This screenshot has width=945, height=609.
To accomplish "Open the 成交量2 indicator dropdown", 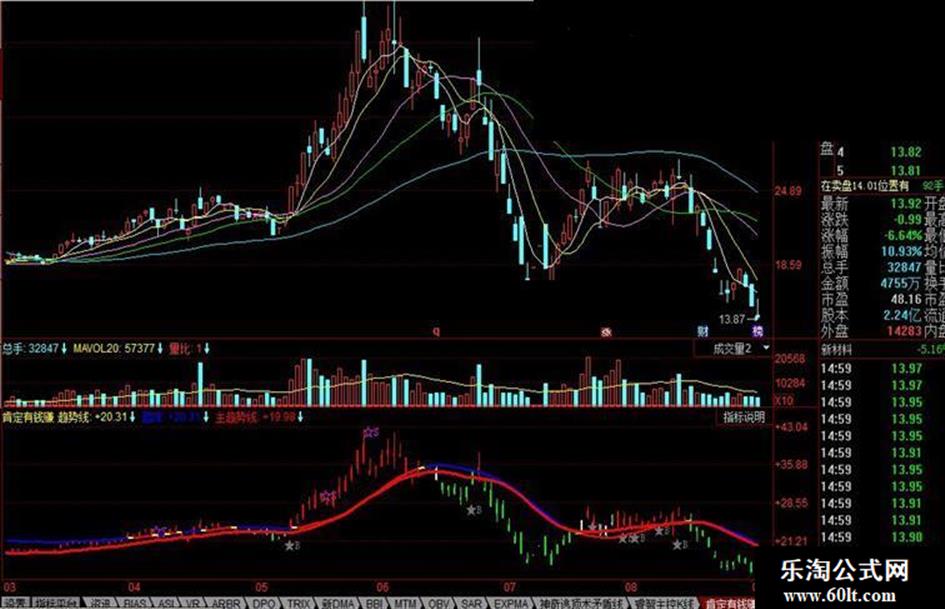I will (765, 348).
